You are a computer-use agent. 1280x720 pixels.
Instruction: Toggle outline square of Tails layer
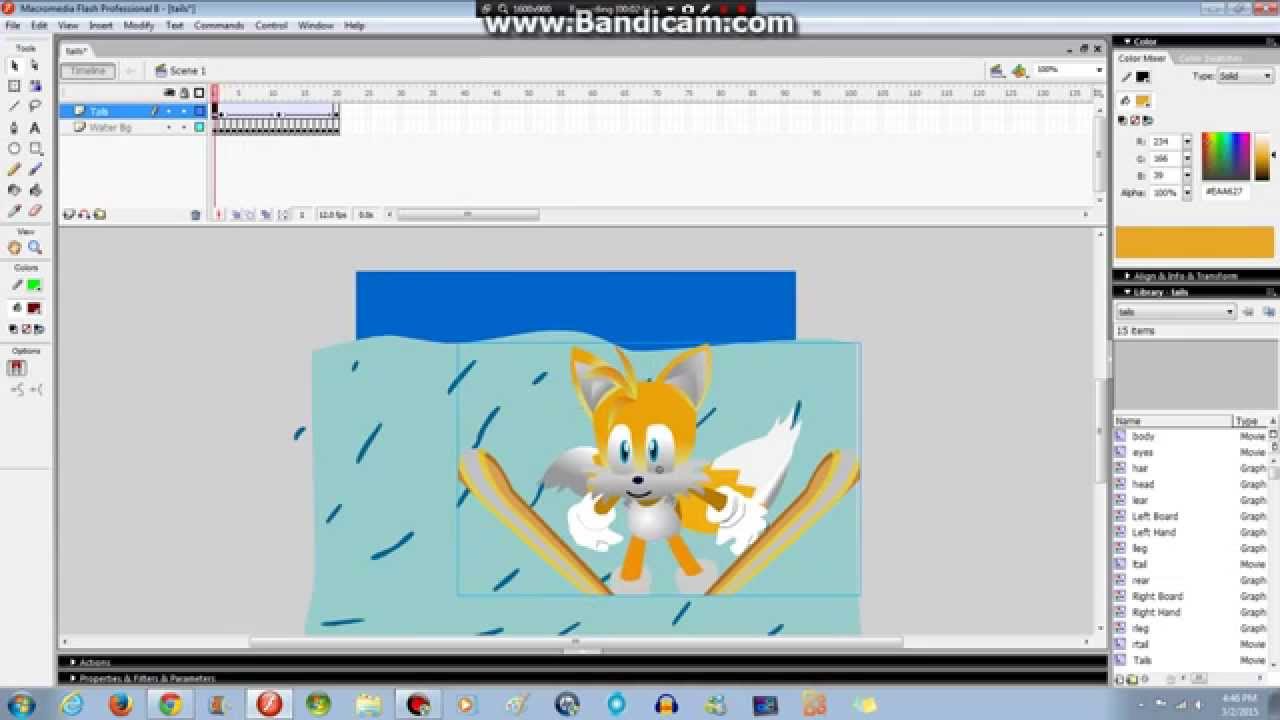(199, 111)
